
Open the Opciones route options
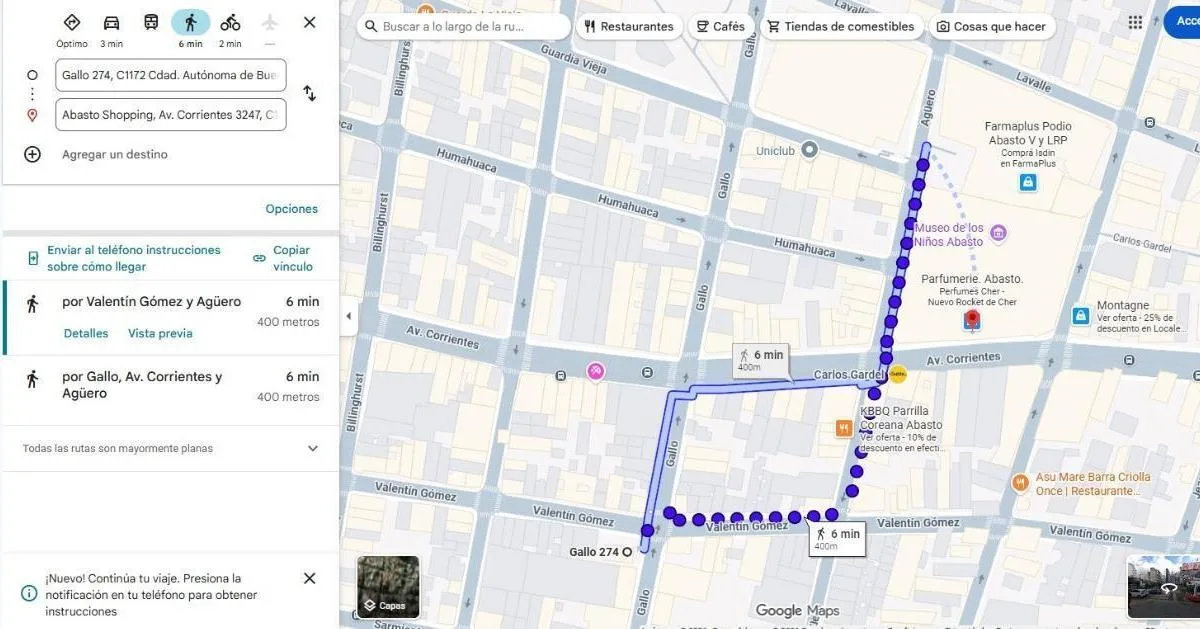[291, 209]
